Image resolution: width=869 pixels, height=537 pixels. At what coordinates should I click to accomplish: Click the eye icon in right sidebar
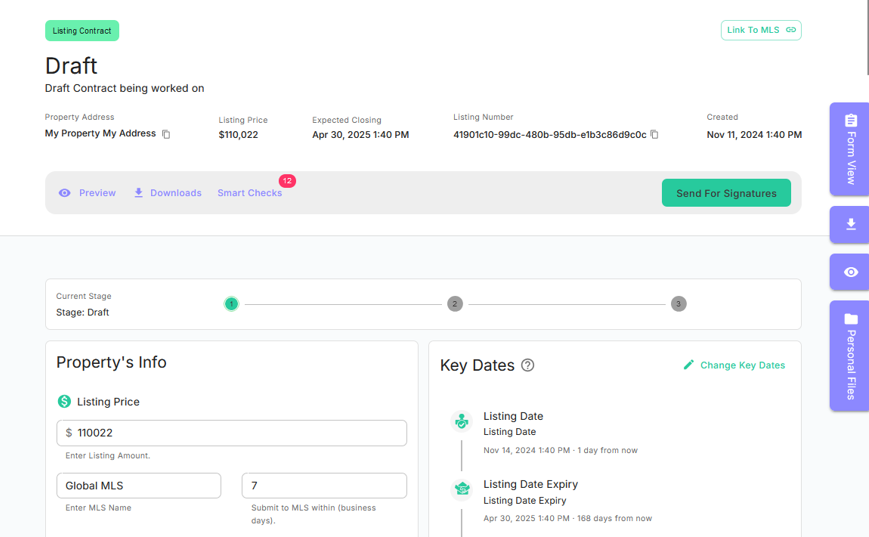click(x=850, y=272)
